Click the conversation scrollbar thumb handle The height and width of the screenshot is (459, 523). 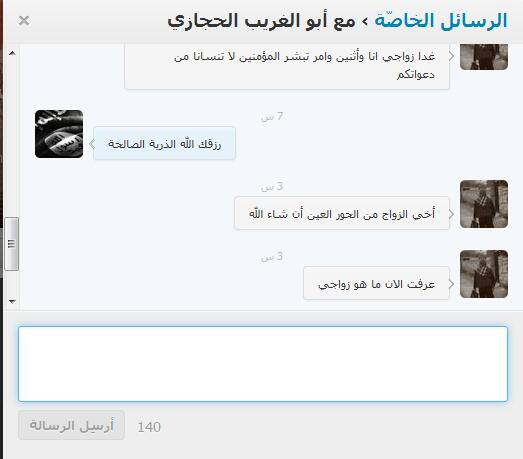tap(12, 244)
